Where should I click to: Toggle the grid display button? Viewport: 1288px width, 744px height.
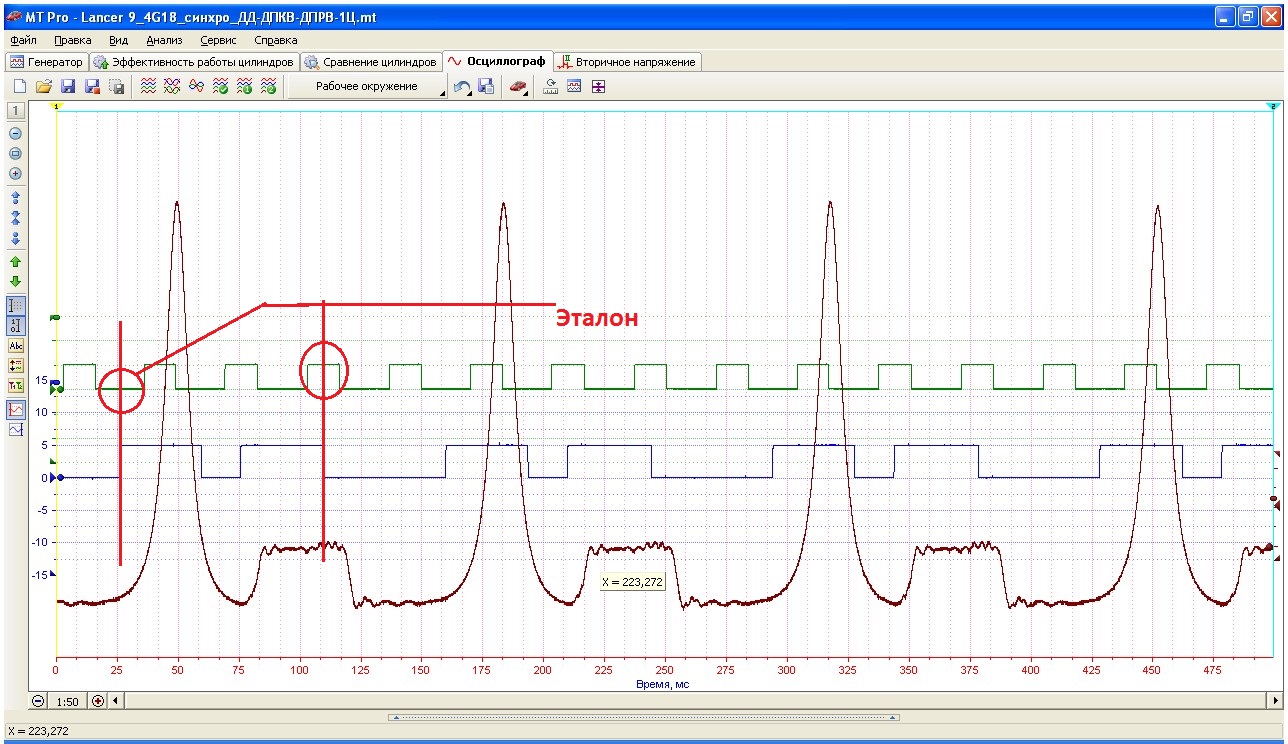click(15, 305)
